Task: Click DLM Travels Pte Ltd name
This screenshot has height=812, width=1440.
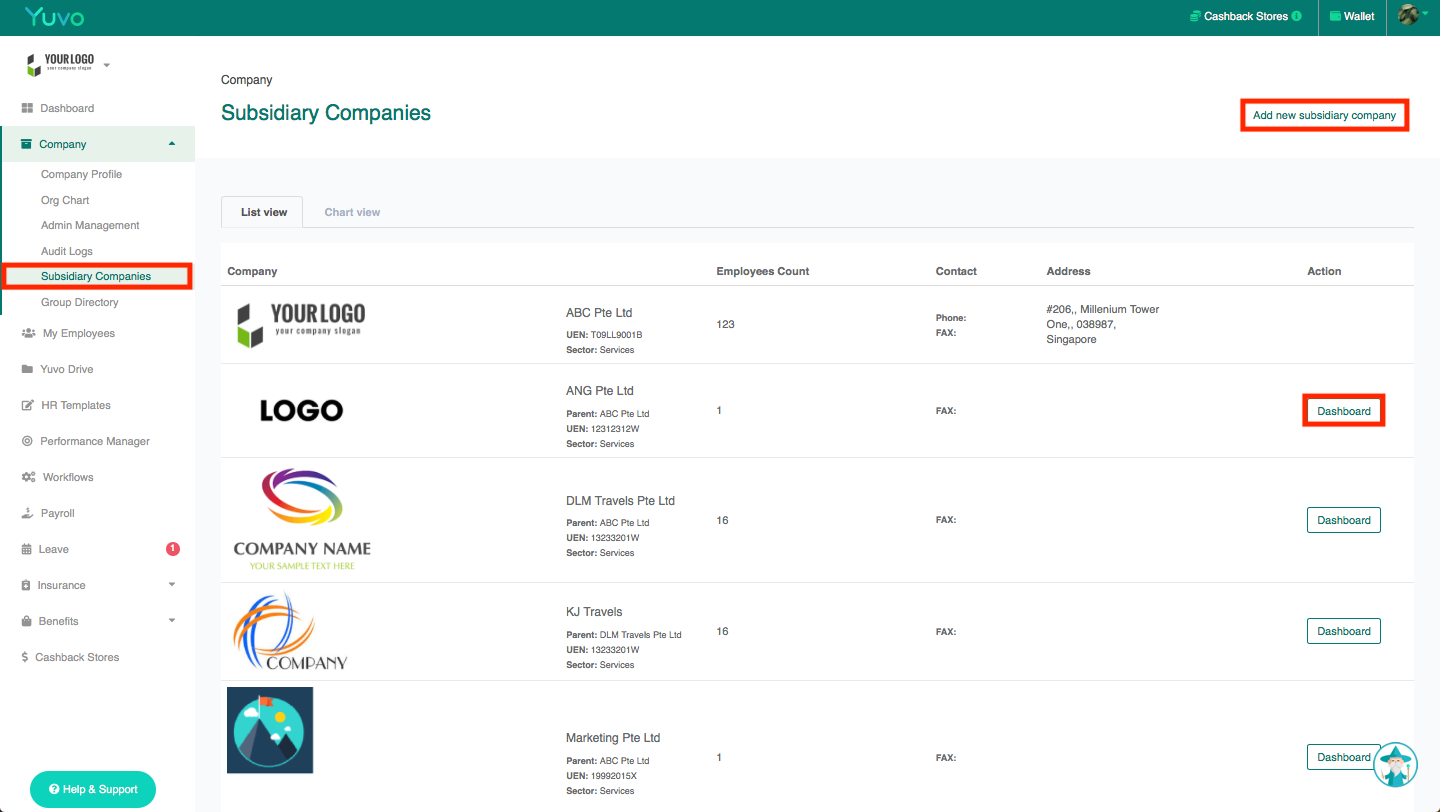Action: pyautogui.click(x=620, y=501)
